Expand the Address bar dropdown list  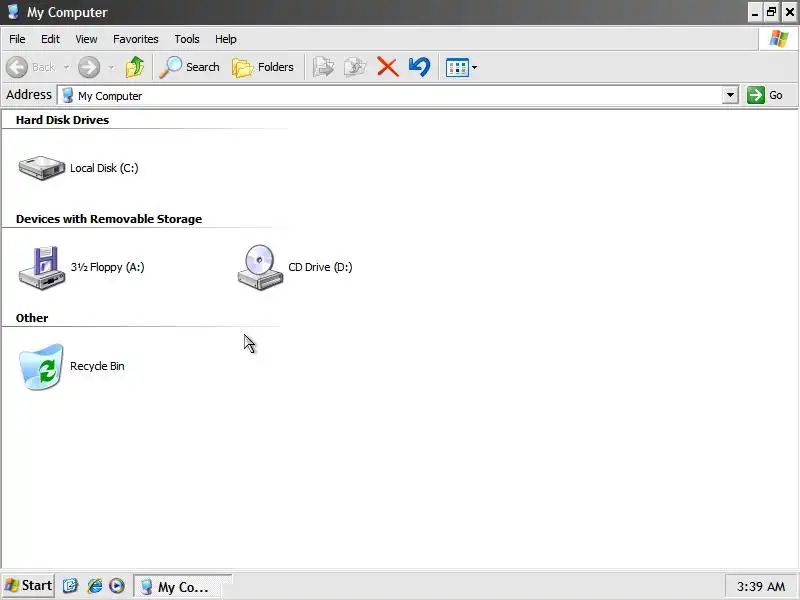[x=730, y=95]
